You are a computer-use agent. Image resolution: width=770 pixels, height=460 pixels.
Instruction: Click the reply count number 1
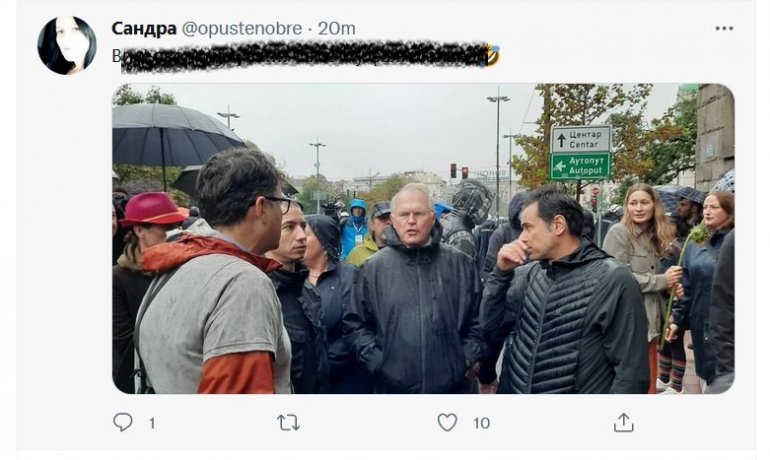(152, 423)
